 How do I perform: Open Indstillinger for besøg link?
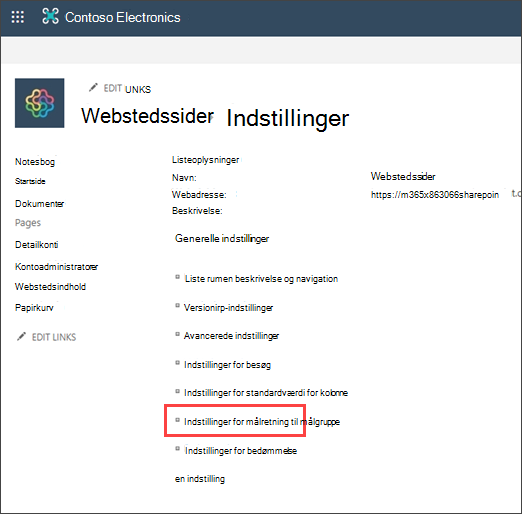(227, 365)
